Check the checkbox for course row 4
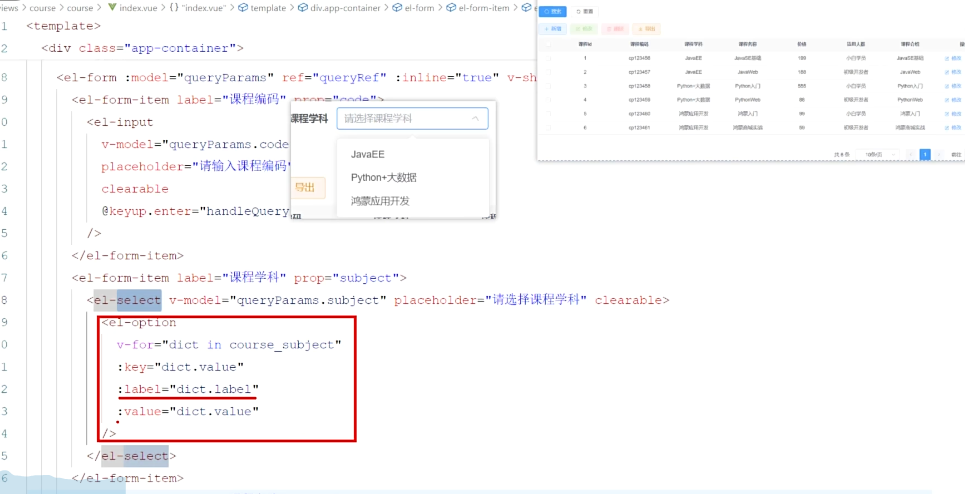Viewport: 965px width, 494px height. (x=548, y=100)
